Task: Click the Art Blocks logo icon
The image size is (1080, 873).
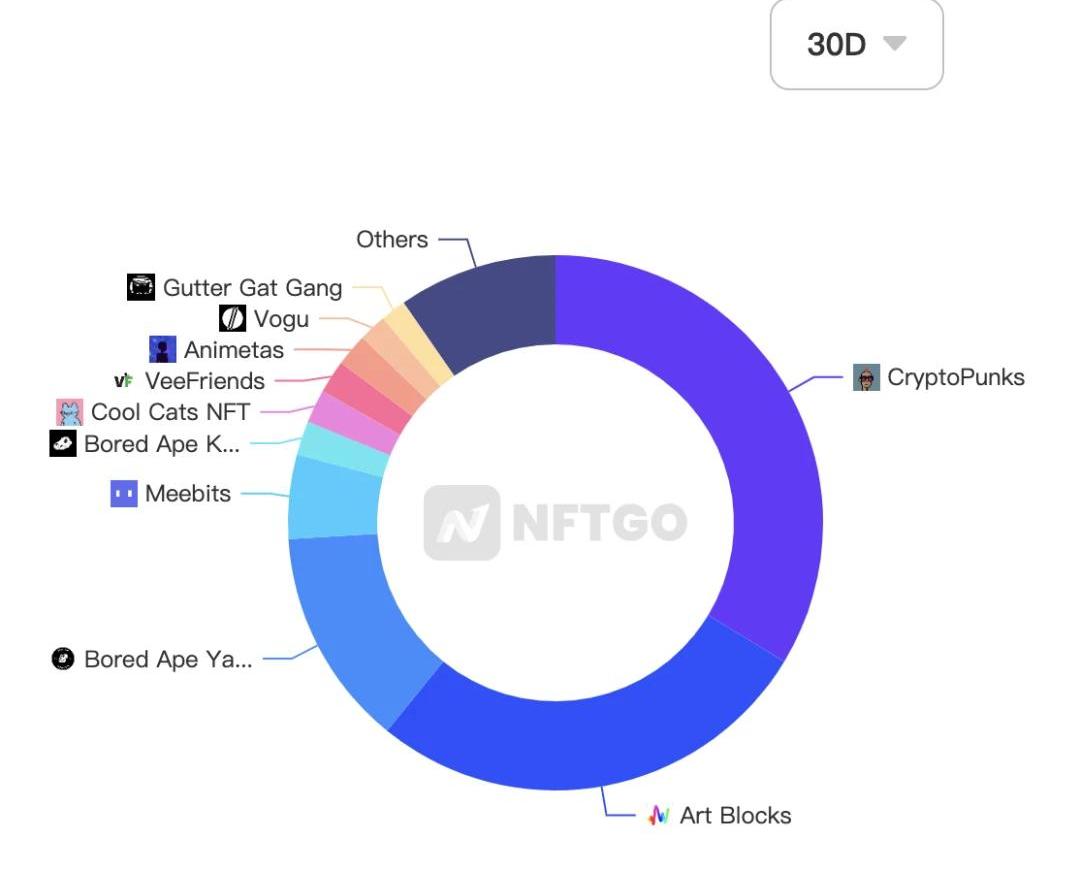Action: click(x=658, y=815)
